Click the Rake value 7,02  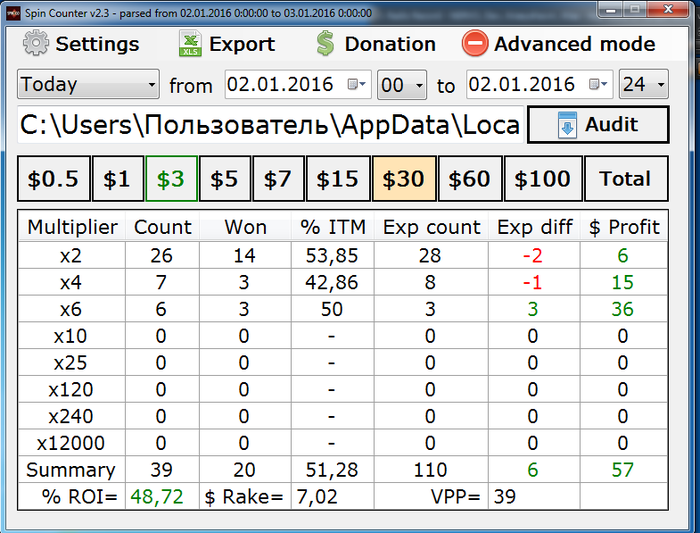(317, 497)
